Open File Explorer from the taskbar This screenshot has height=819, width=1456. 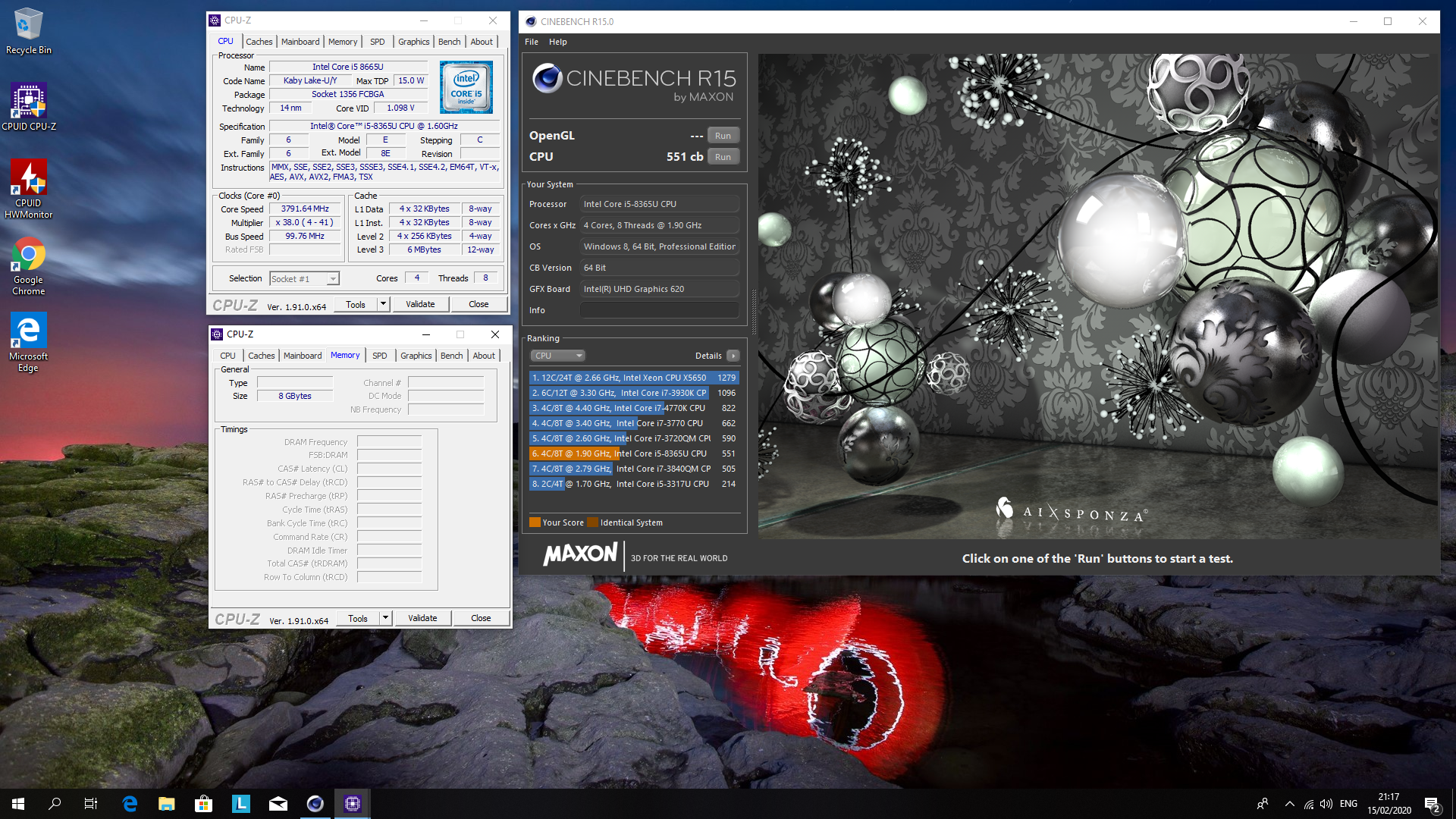click(167, 804)
